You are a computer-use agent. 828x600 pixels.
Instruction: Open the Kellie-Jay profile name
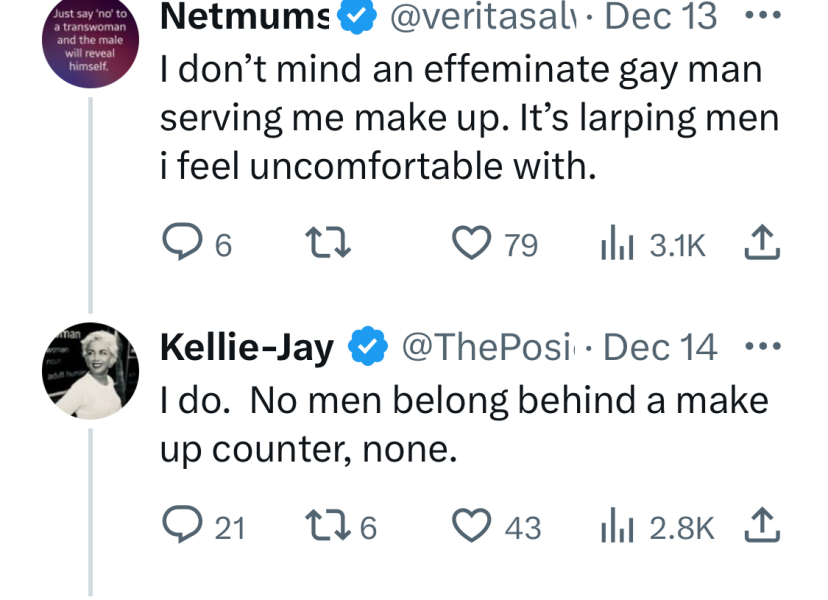point(247,347)
